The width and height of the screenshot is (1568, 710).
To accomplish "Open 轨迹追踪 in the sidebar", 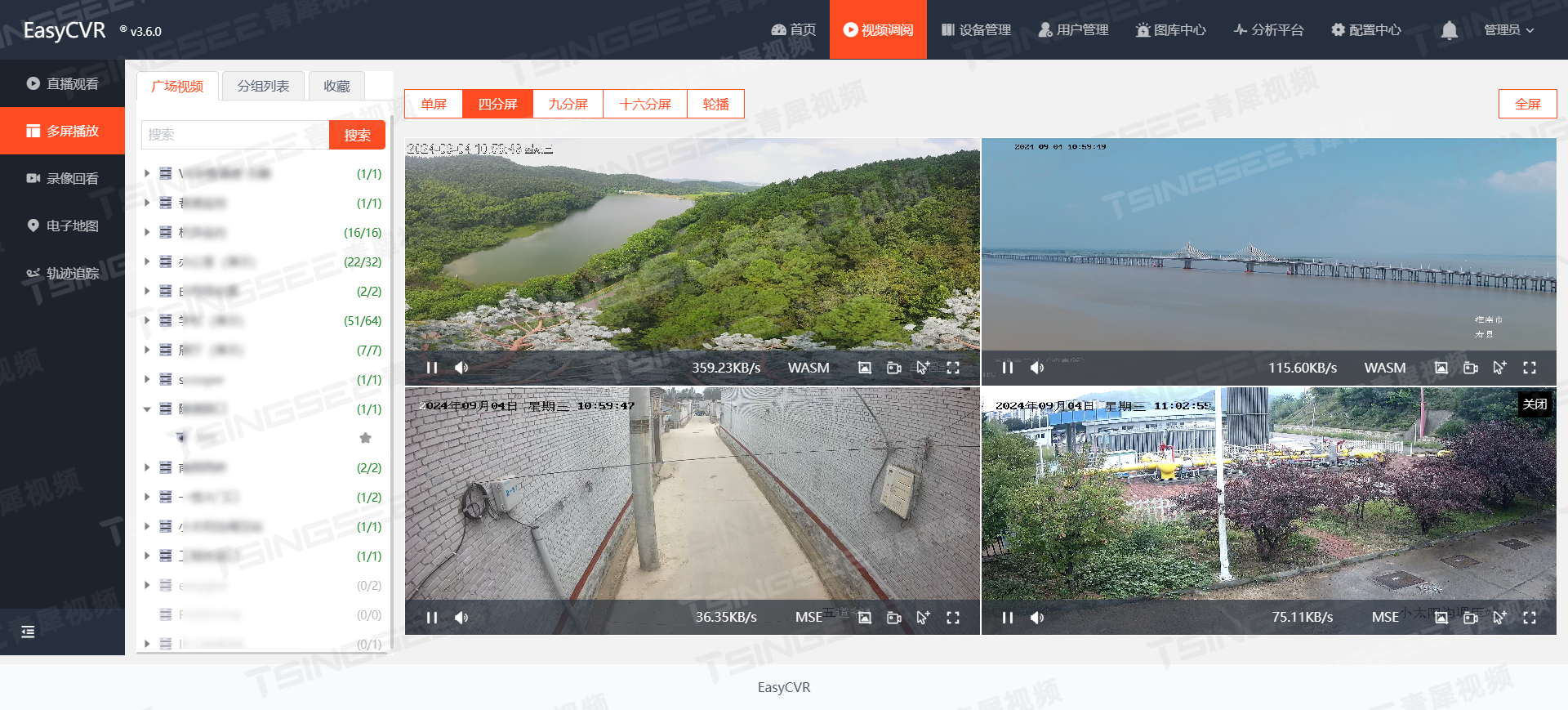I will [x=62, y=273].
